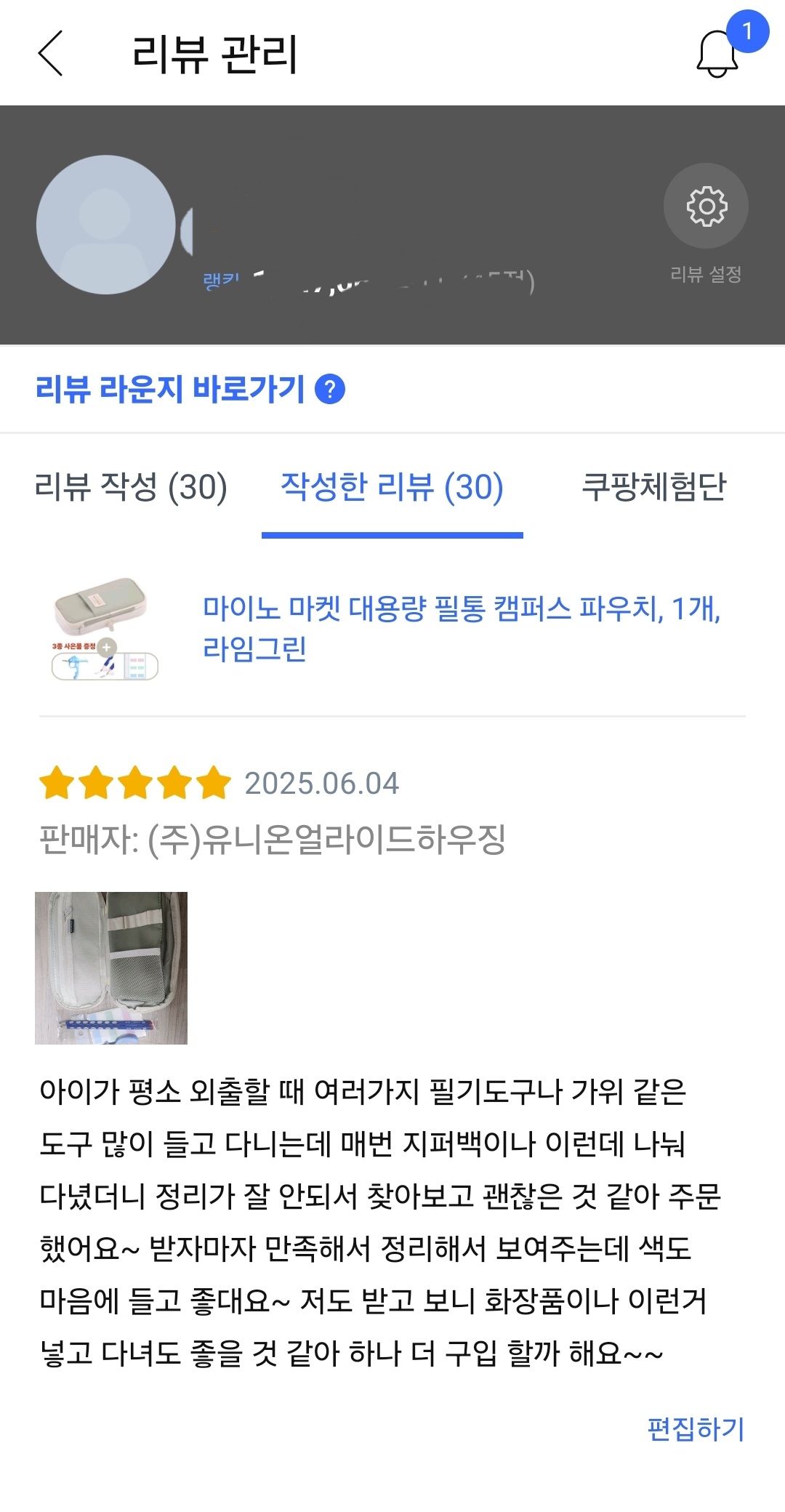Tap the review date 2025.06.04
785x1512 pixels.
click(321, 783)
